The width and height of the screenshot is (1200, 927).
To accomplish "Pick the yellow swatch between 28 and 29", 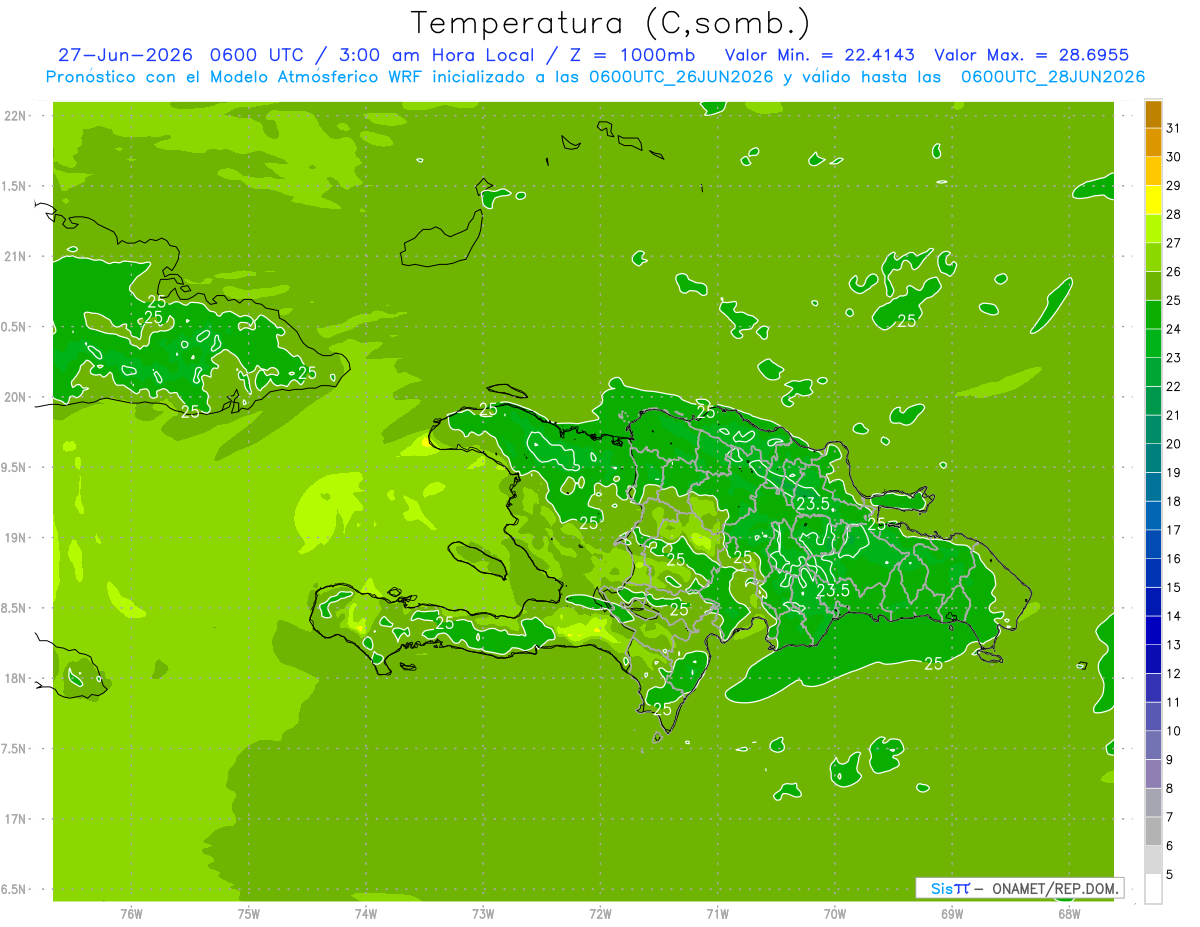I will pyautogui.click(x=1153, y=200).
